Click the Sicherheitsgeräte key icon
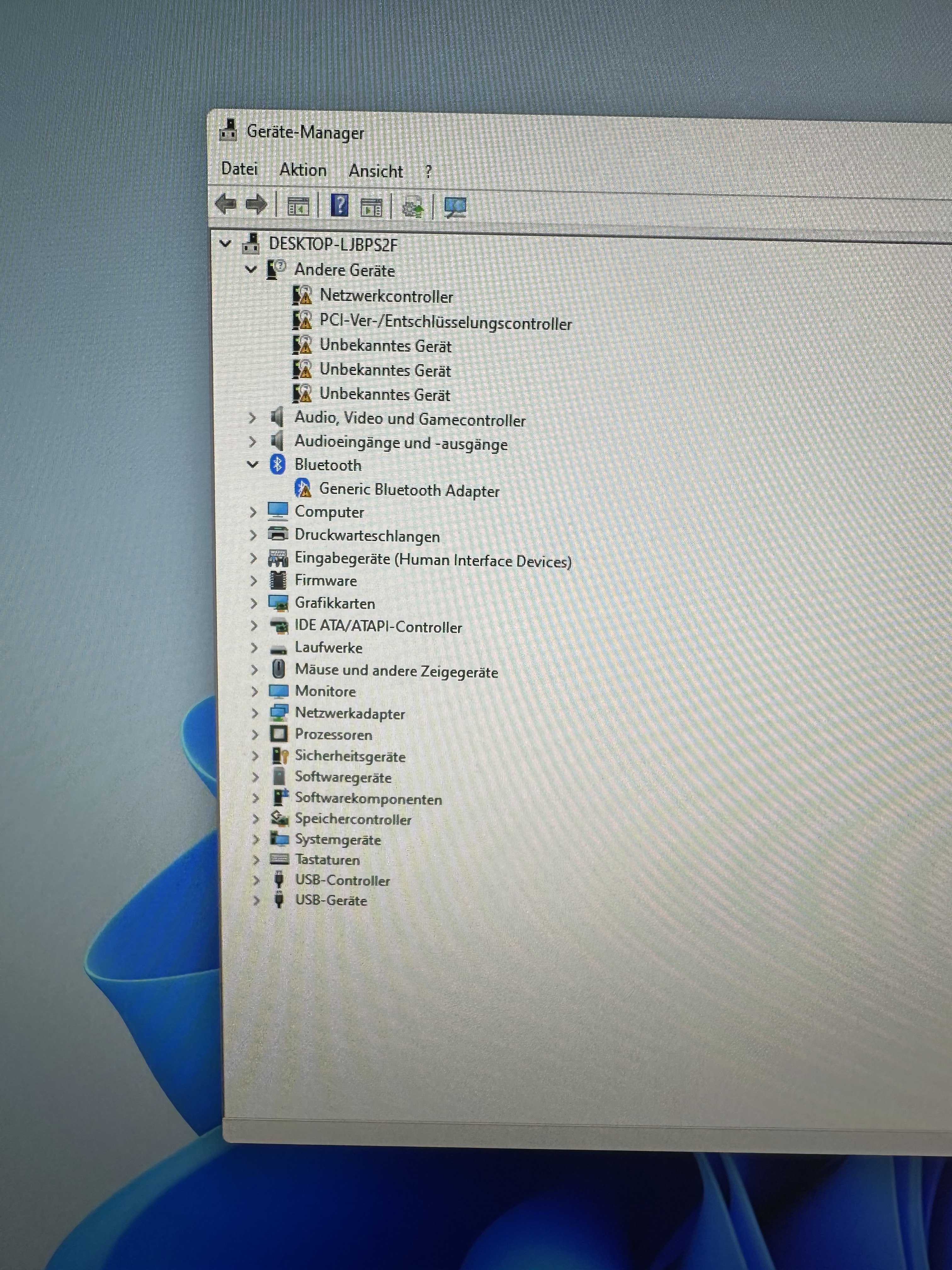The height and width of the screenshot is (1270, 952). [x=280, y=756]
